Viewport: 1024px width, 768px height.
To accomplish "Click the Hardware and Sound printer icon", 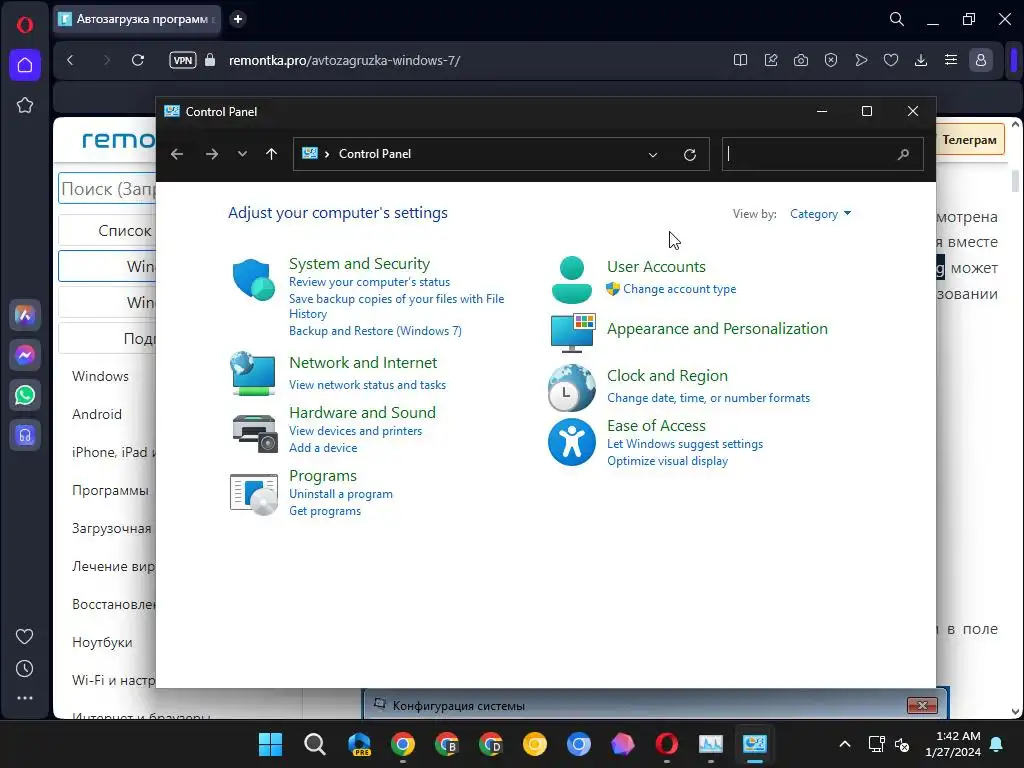I will (x=254, y=433).
